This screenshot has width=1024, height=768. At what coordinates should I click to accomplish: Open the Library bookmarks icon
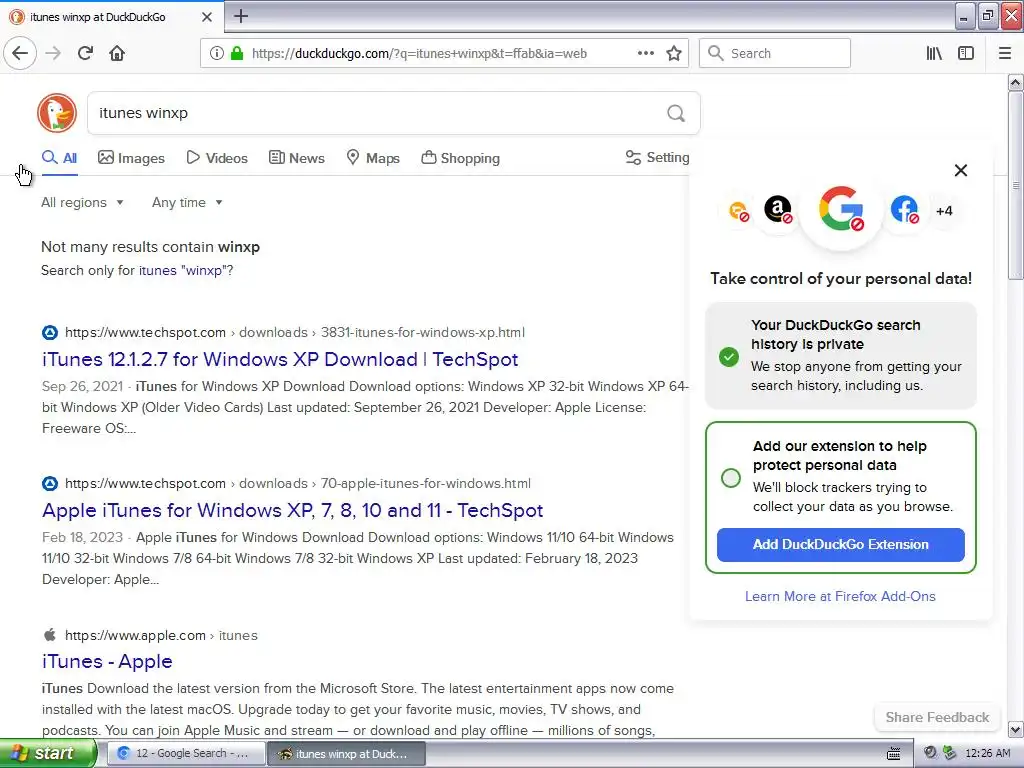934,53
